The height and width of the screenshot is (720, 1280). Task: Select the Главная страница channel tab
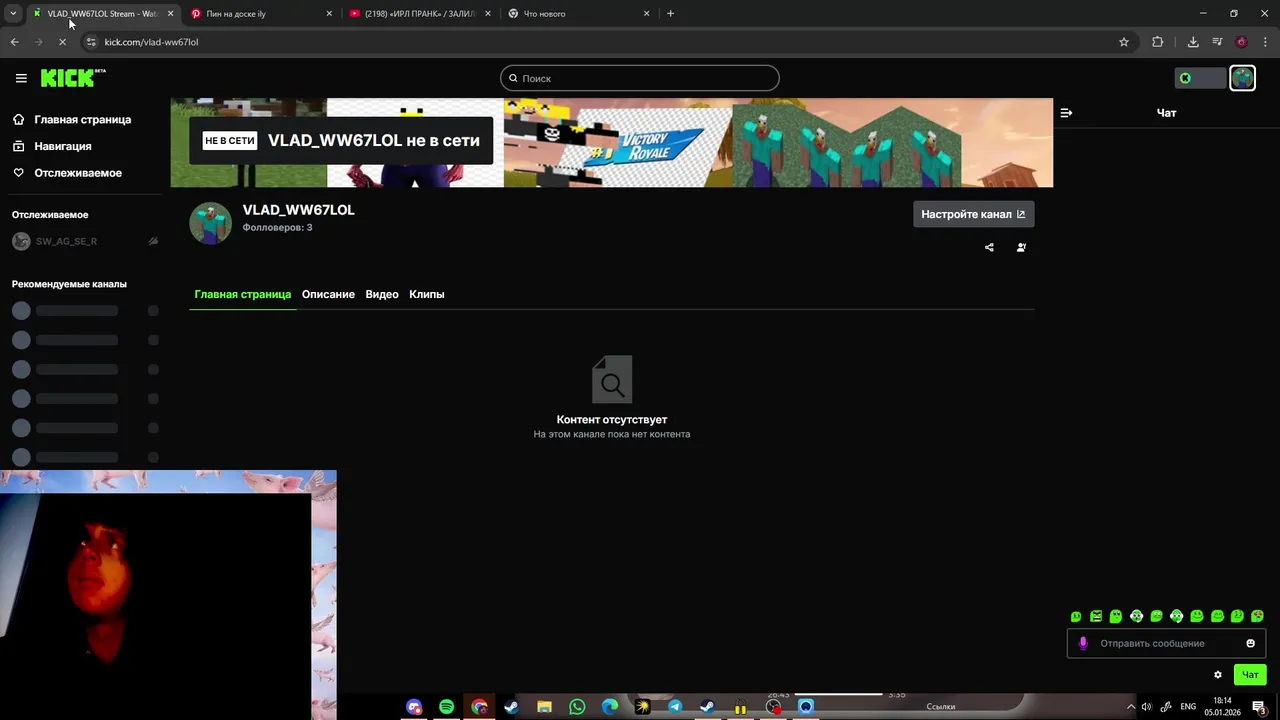242,294
